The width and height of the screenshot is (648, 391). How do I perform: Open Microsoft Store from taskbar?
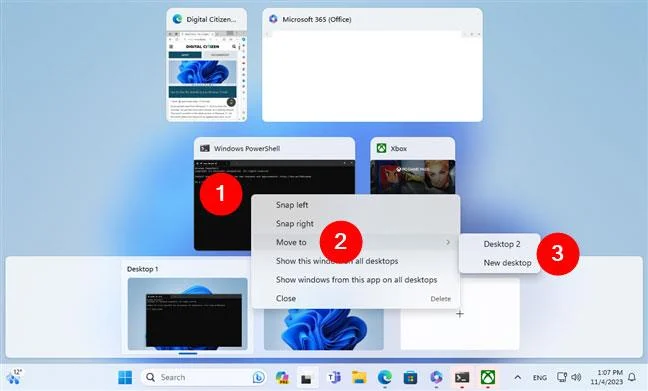click(x=410, y=377)
